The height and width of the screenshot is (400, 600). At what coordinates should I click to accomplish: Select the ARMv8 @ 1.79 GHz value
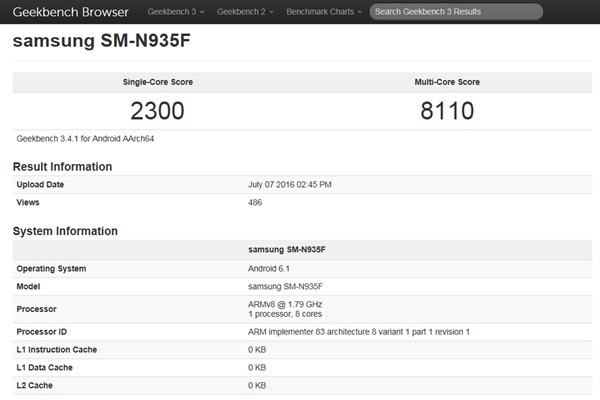coord(285,304)
